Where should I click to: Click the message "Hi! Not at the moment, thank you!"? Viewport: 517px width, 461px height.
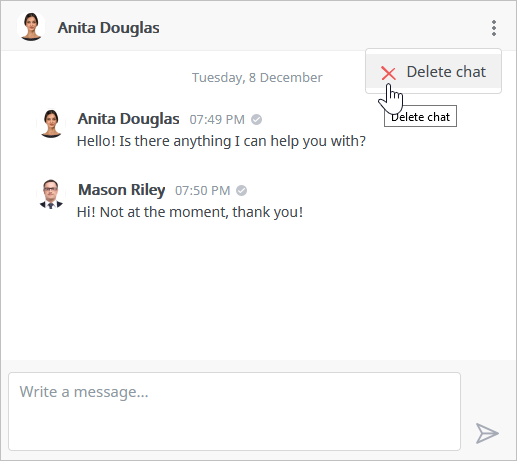coord(190,212)
